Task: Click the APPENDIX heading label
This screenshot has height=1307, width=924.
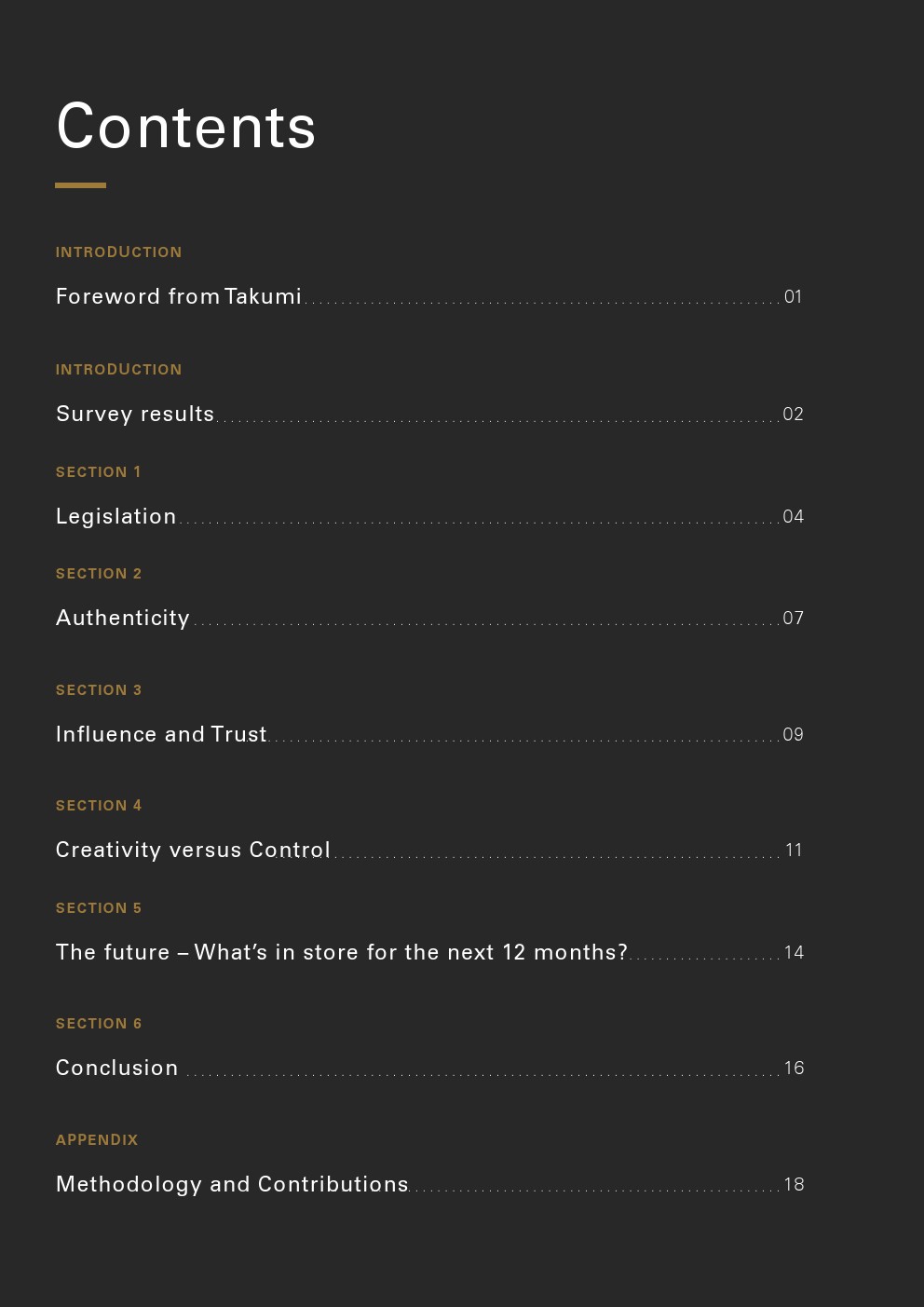Action: click(x=97, y=1140)
